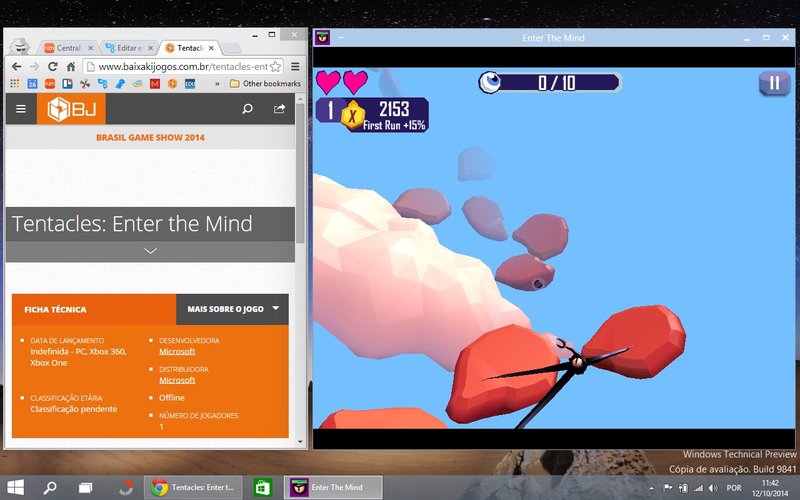800x500 pixels.
Task: Open the Chrome hamburger menu
Action: tap(295, 66)
